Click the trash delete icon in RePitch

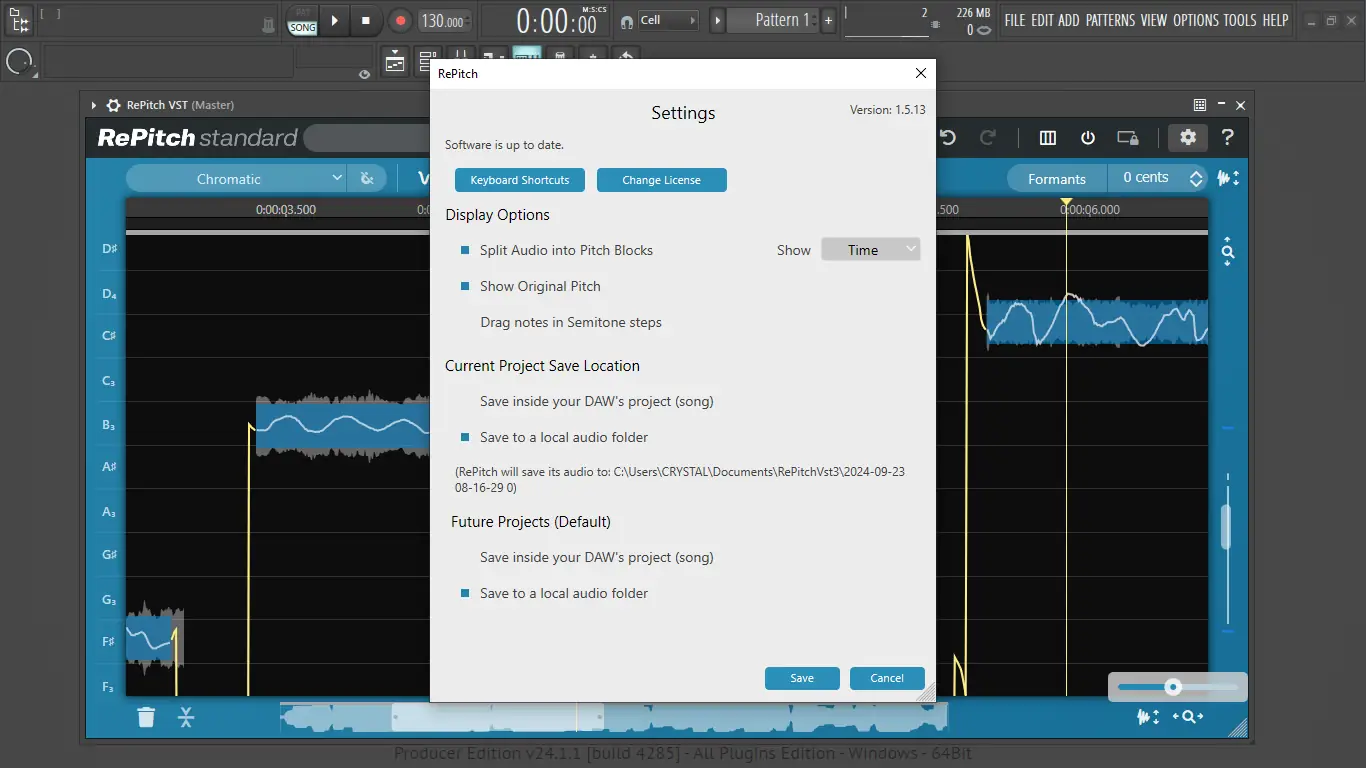pyautogui.click(x=146, y=716)
